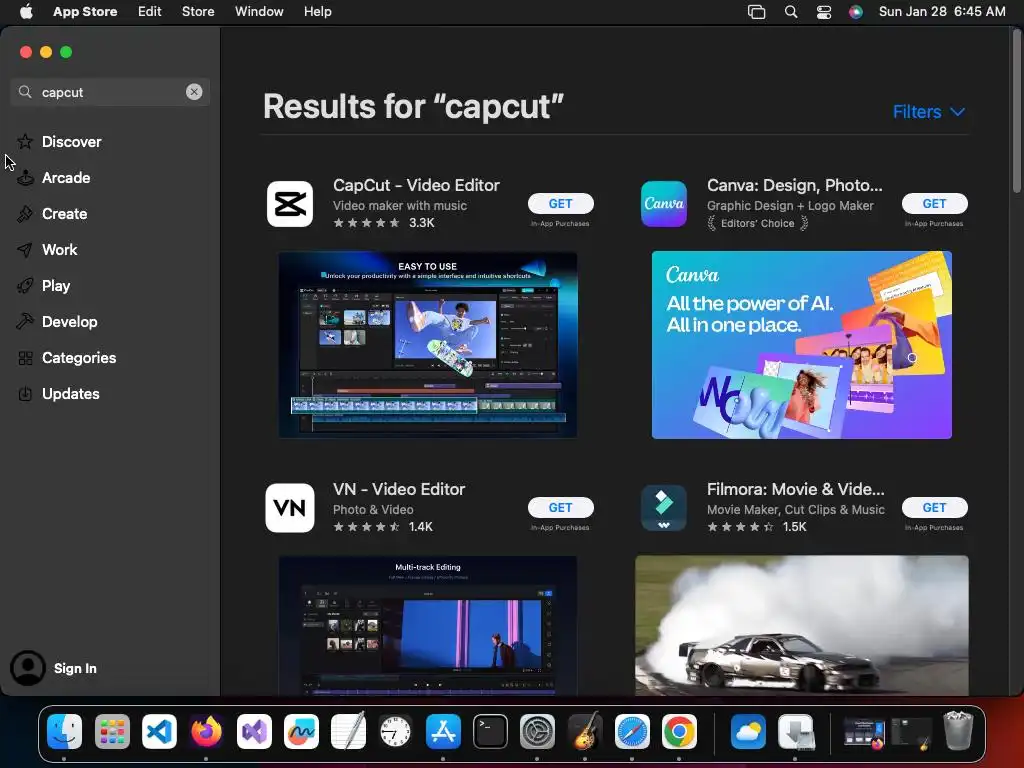Screen dimensions: 1024x768
Task: Open Canva All the power of AI banner
Action: pos(801,345)
